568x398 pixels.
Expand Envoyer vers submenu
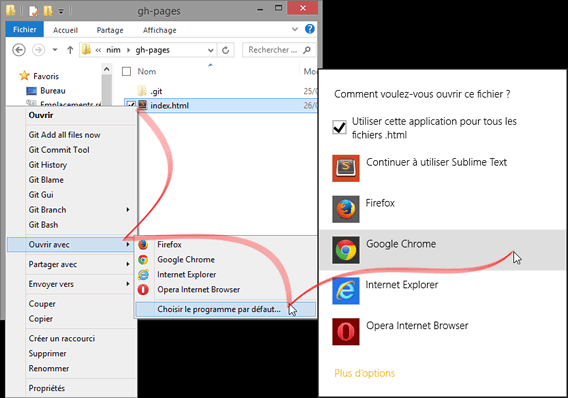[x=128, y=284]
